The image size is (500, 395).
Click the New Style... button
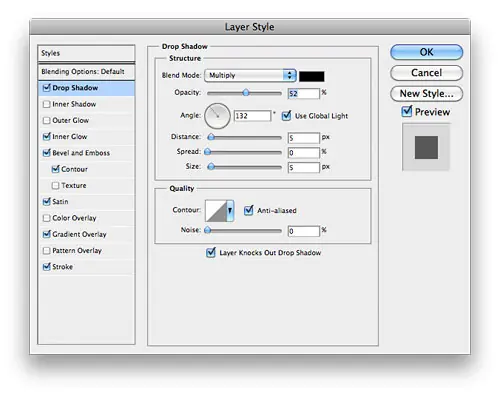[426, 94]
